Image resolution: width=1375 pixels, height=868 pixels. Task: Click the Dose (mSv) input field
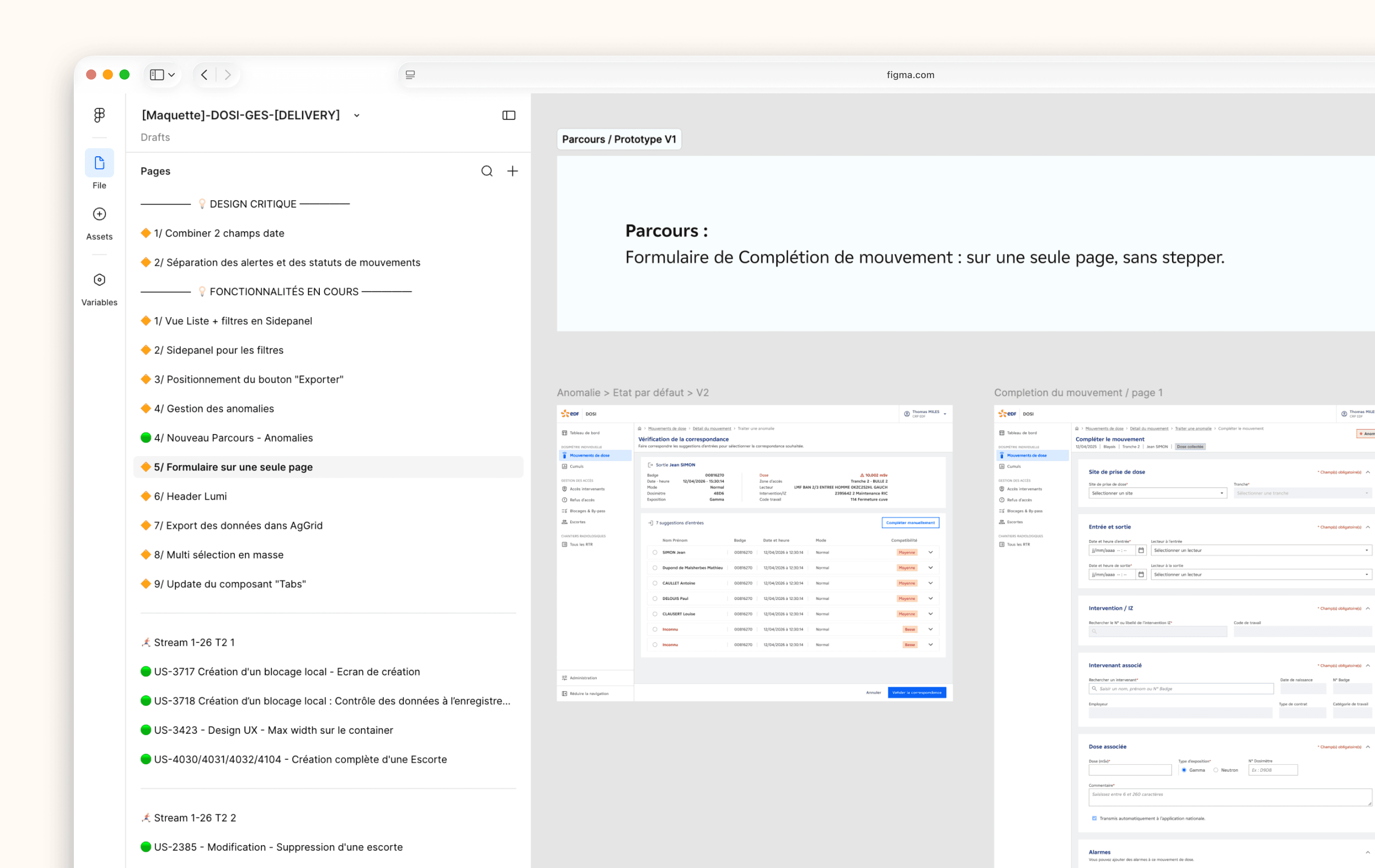(1130, 770)
